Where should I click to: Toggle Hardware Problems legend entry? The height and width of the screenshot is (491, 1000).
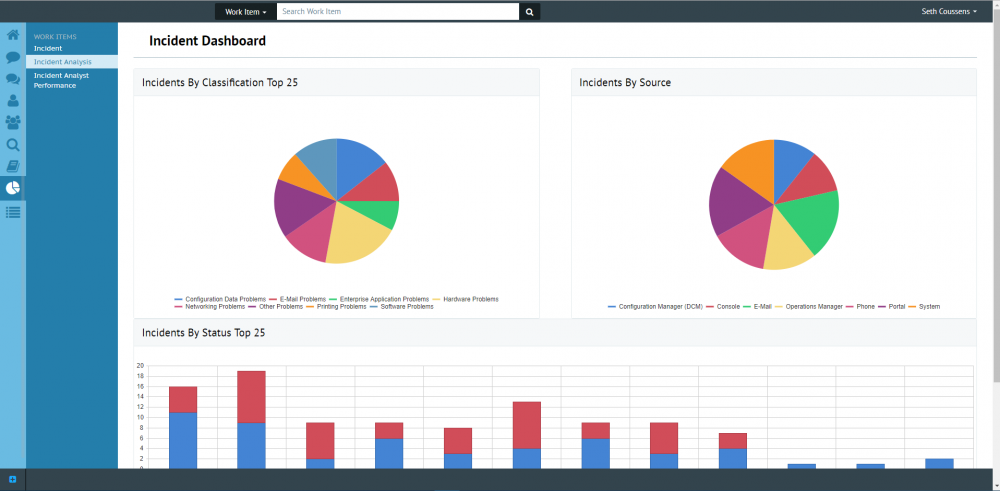click(466, 299)
